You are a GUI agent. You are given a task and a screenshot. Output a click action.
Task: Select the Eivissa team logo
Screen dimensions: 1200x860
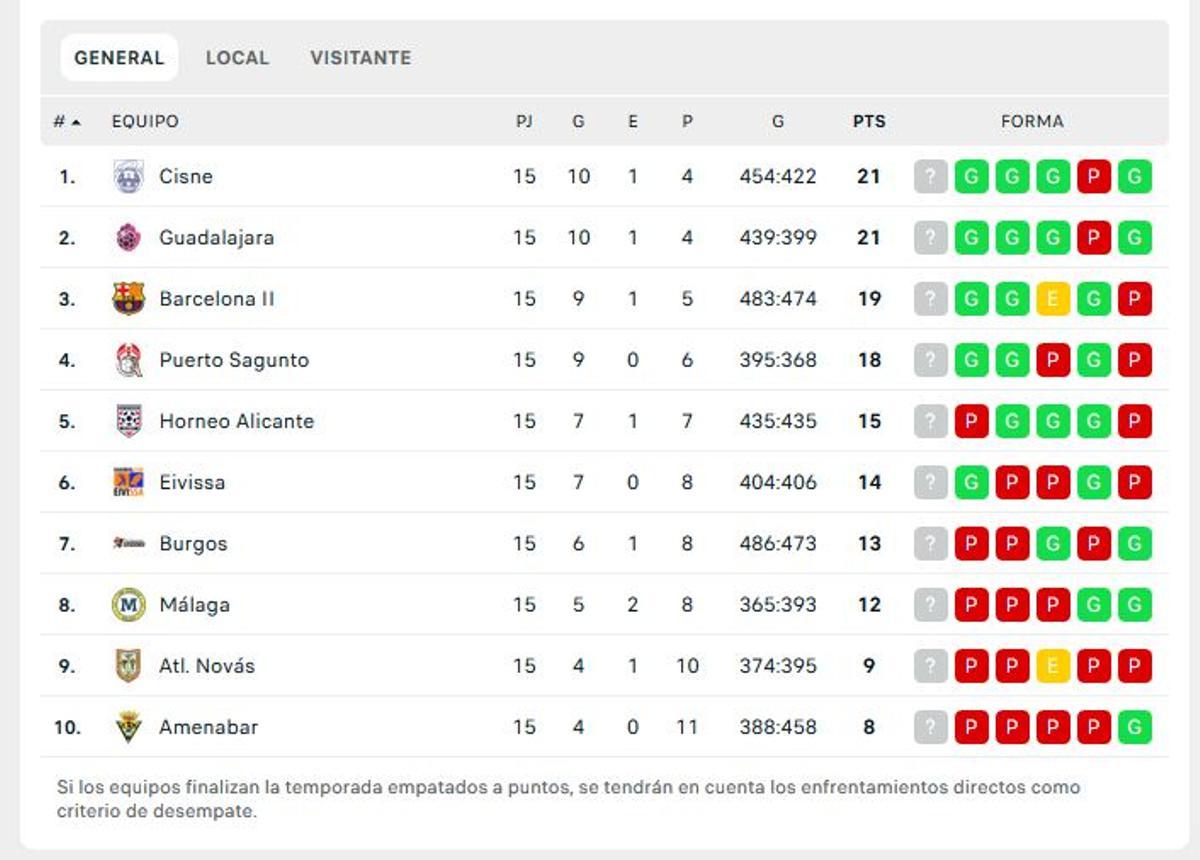point(129,482)
